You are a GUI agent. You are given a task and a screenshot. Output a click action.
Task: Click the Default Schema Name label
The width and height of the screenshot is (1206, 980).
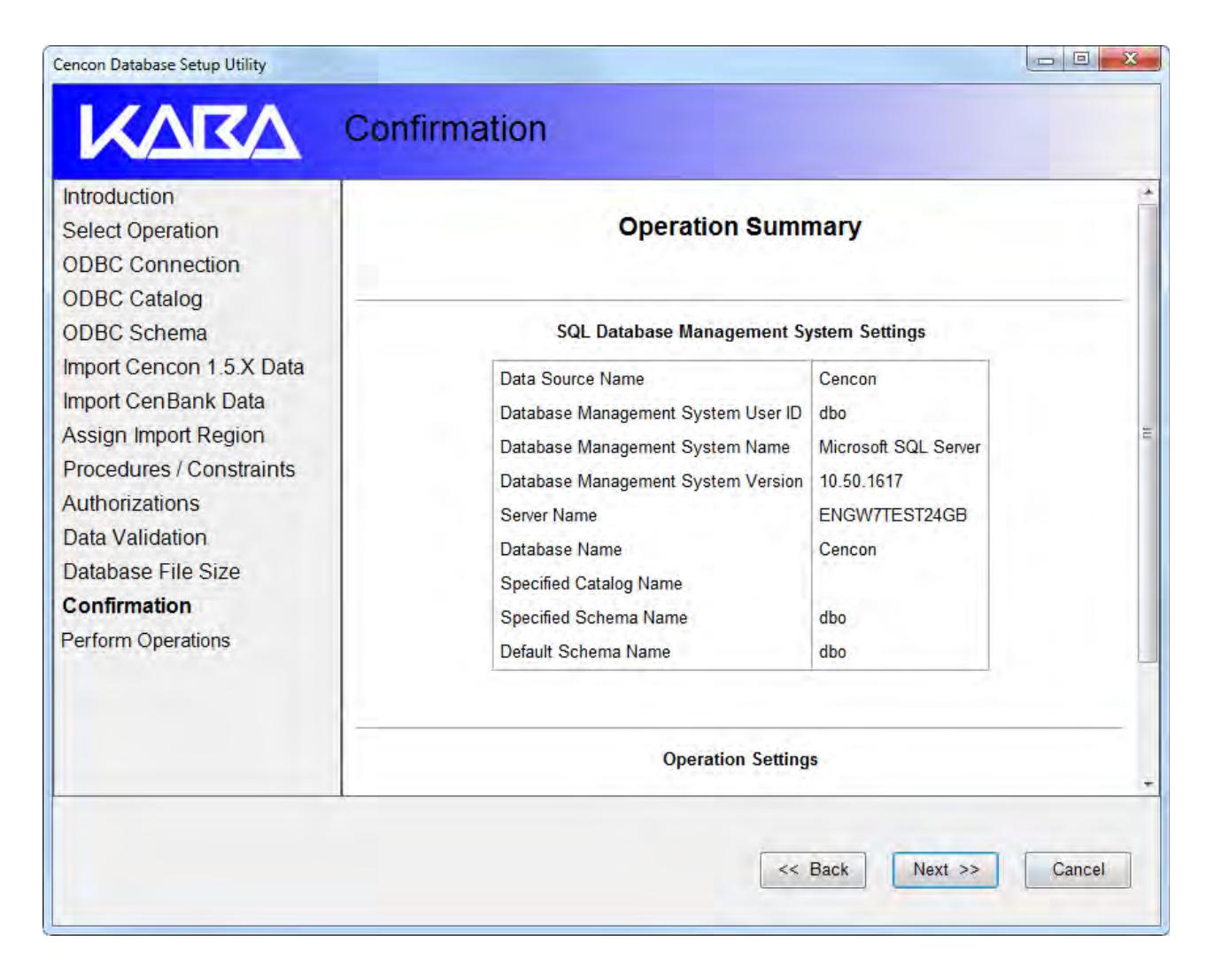tap(584, 652)
